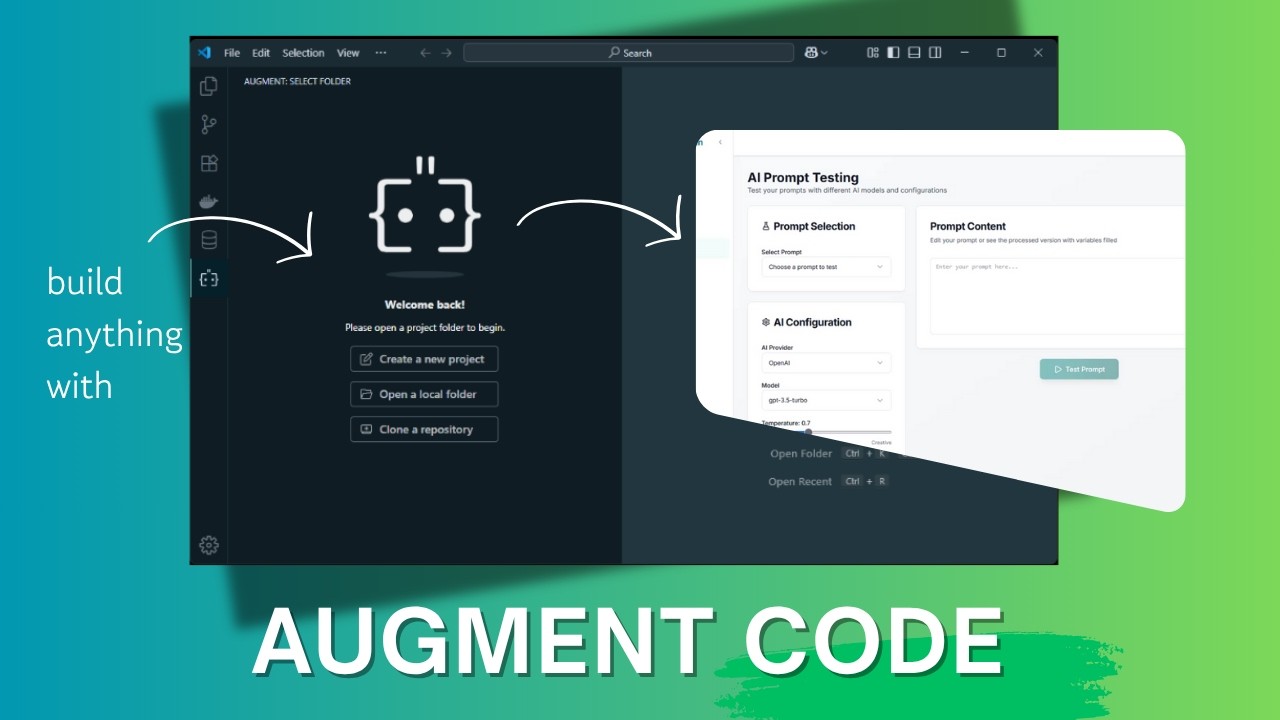Click the prompt content text area
This screenshot has width=1280, height=720.
pos(1055,296)
